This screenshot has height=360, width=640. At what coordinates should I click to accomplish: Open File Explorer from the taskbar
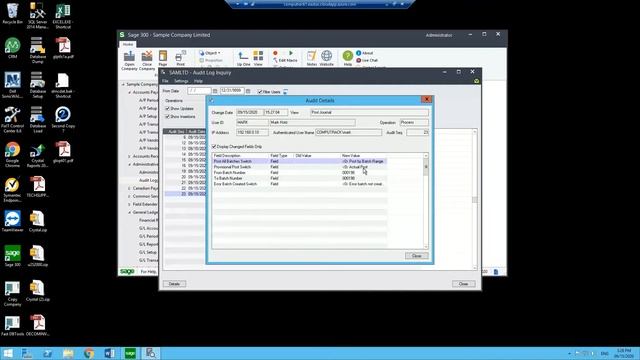click(x=68, y=353)
